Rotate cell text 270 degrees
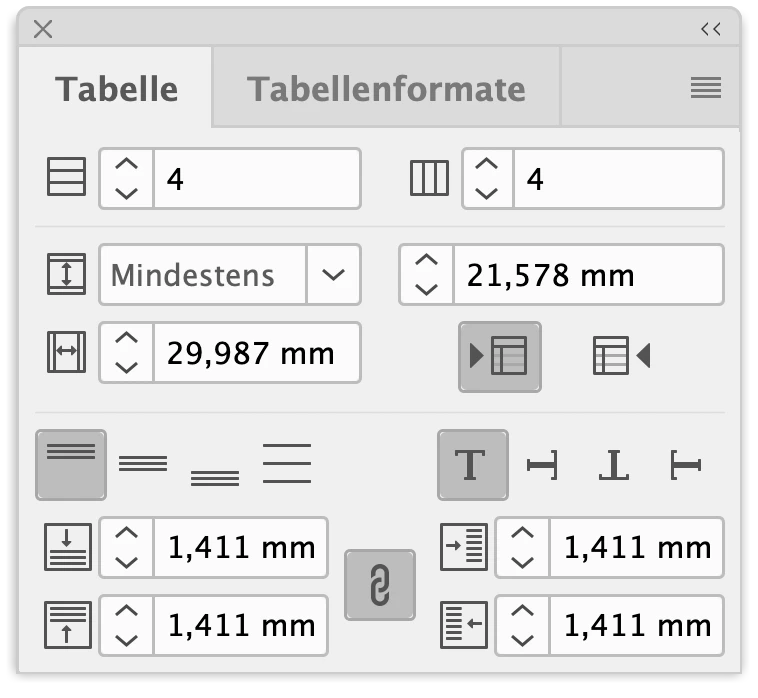The height and width of the screenshot is (698, 758). pyautogui.click(x=686, y=465)
